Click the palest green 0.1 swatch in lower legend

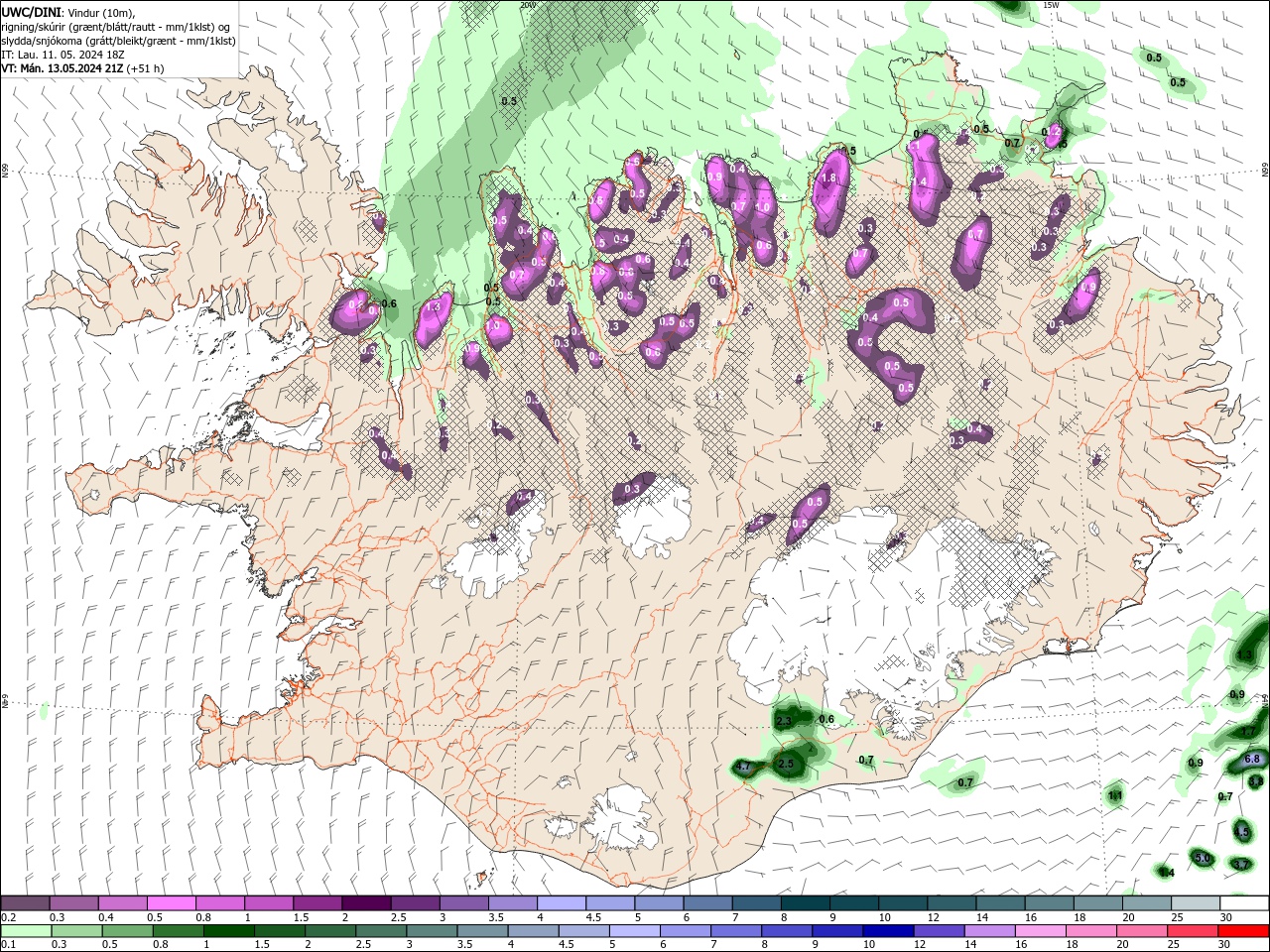tap(25, 931)
